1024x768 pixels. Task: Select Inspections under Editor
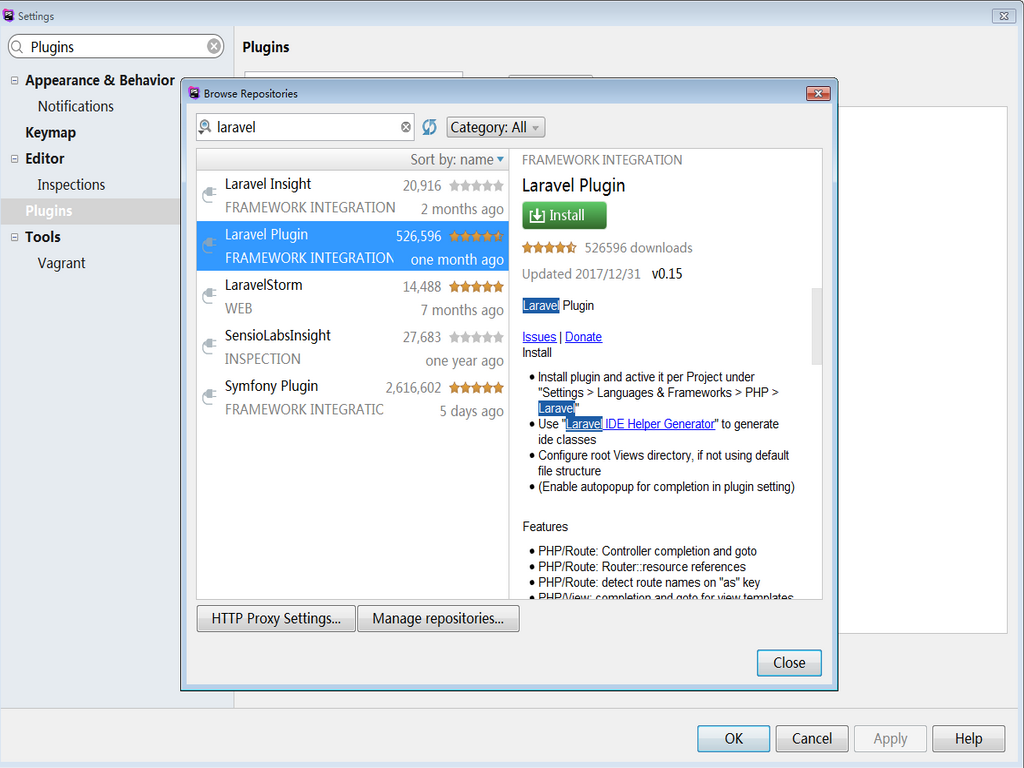click(71, 185)
